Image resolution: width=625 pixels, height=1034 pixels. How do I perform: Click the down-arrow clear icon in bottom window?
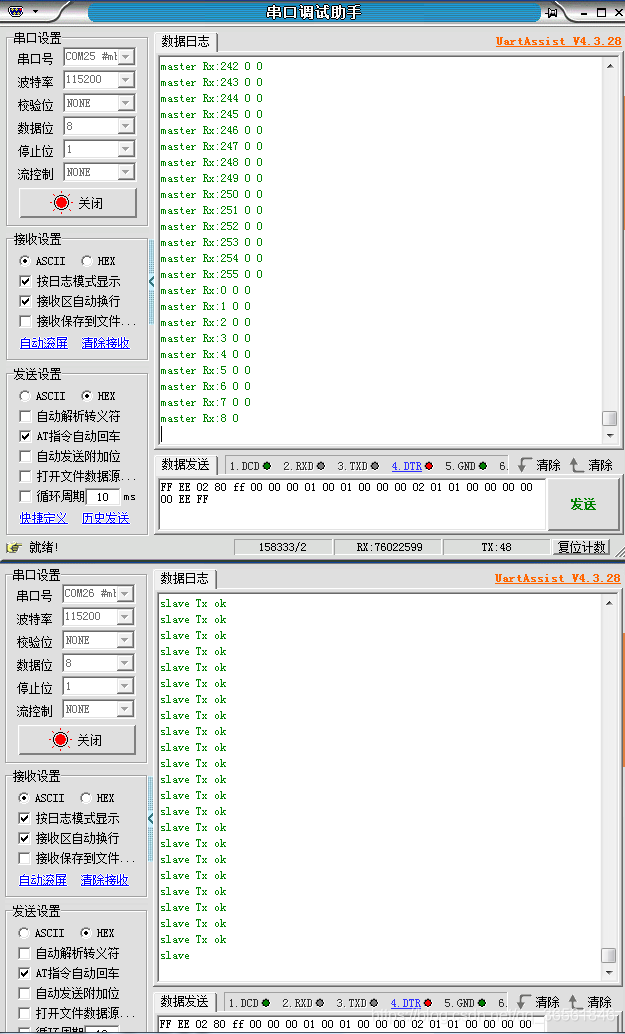[524, 1002]
